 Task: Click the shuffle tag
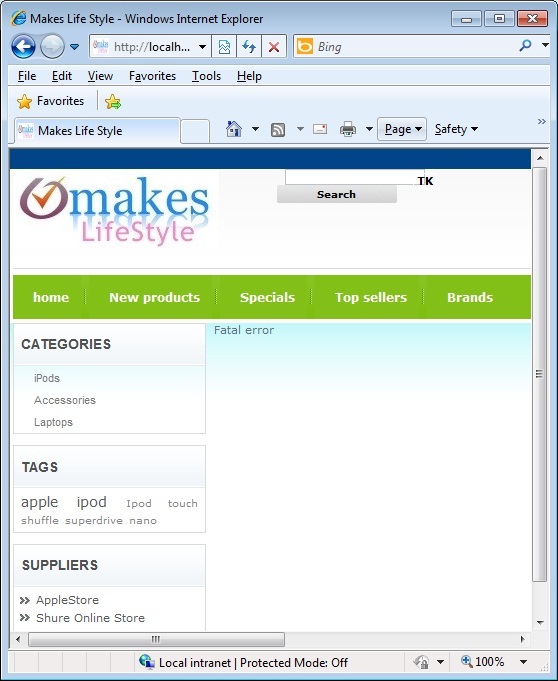(x=40, y=520)
